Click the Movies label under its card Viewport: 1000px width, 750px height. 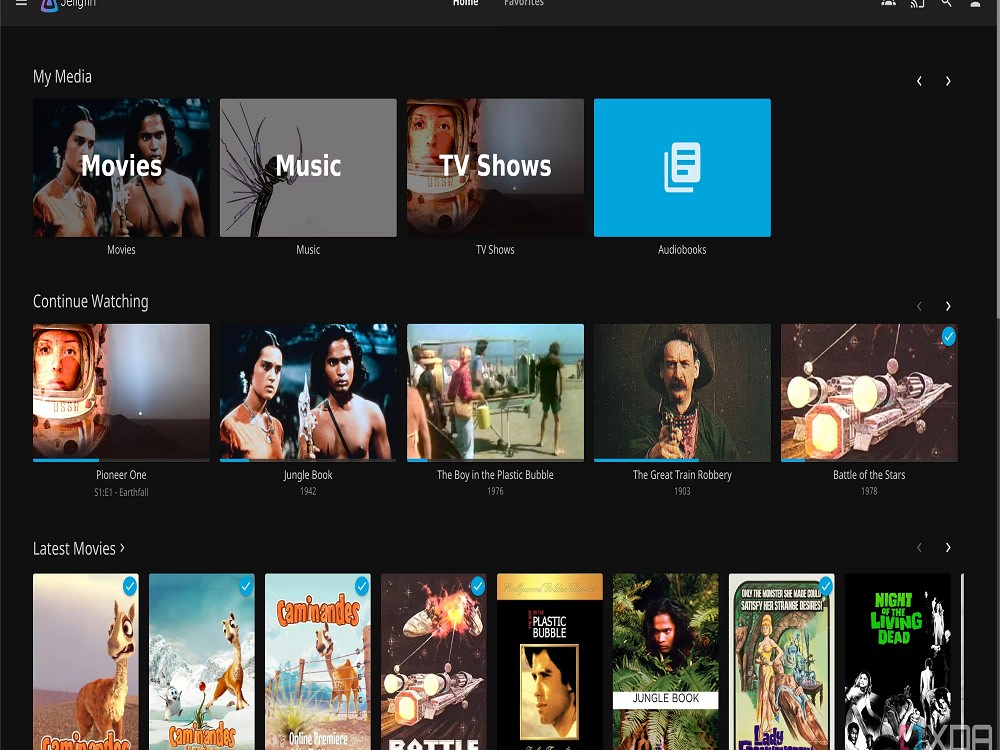click(x=121, y=249)
